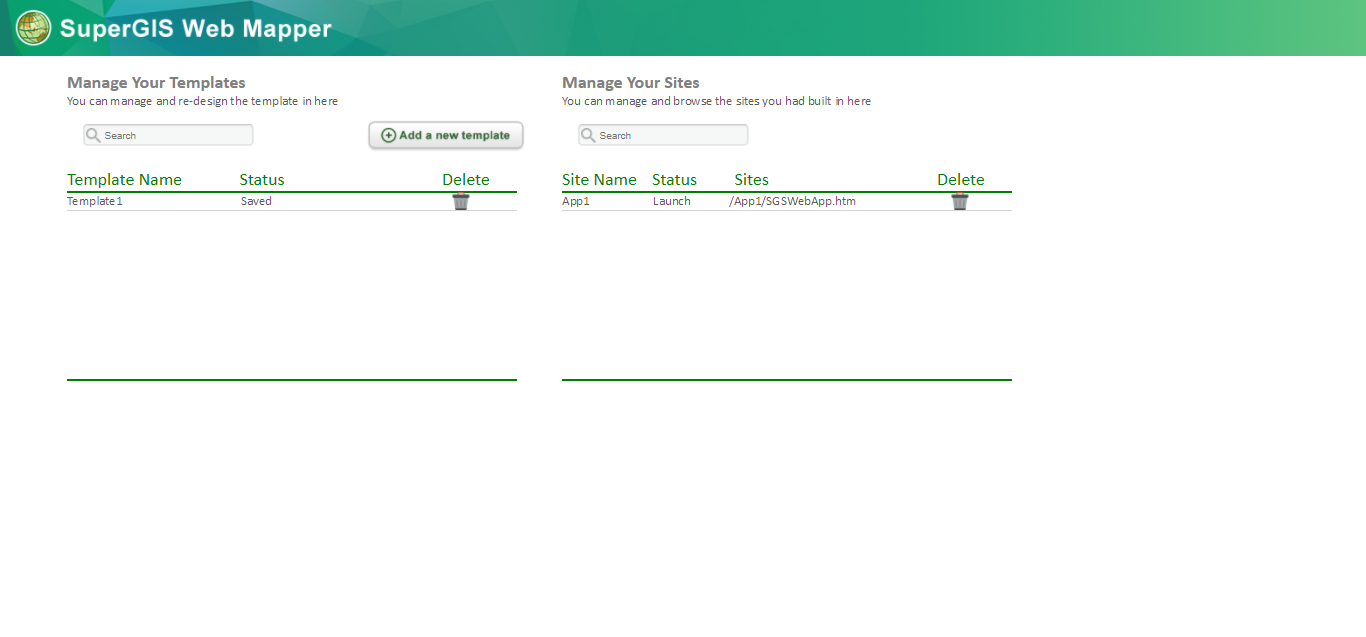Click the magnifier icon in sites search
1366x637 pixels.
(x=589, y=135)
